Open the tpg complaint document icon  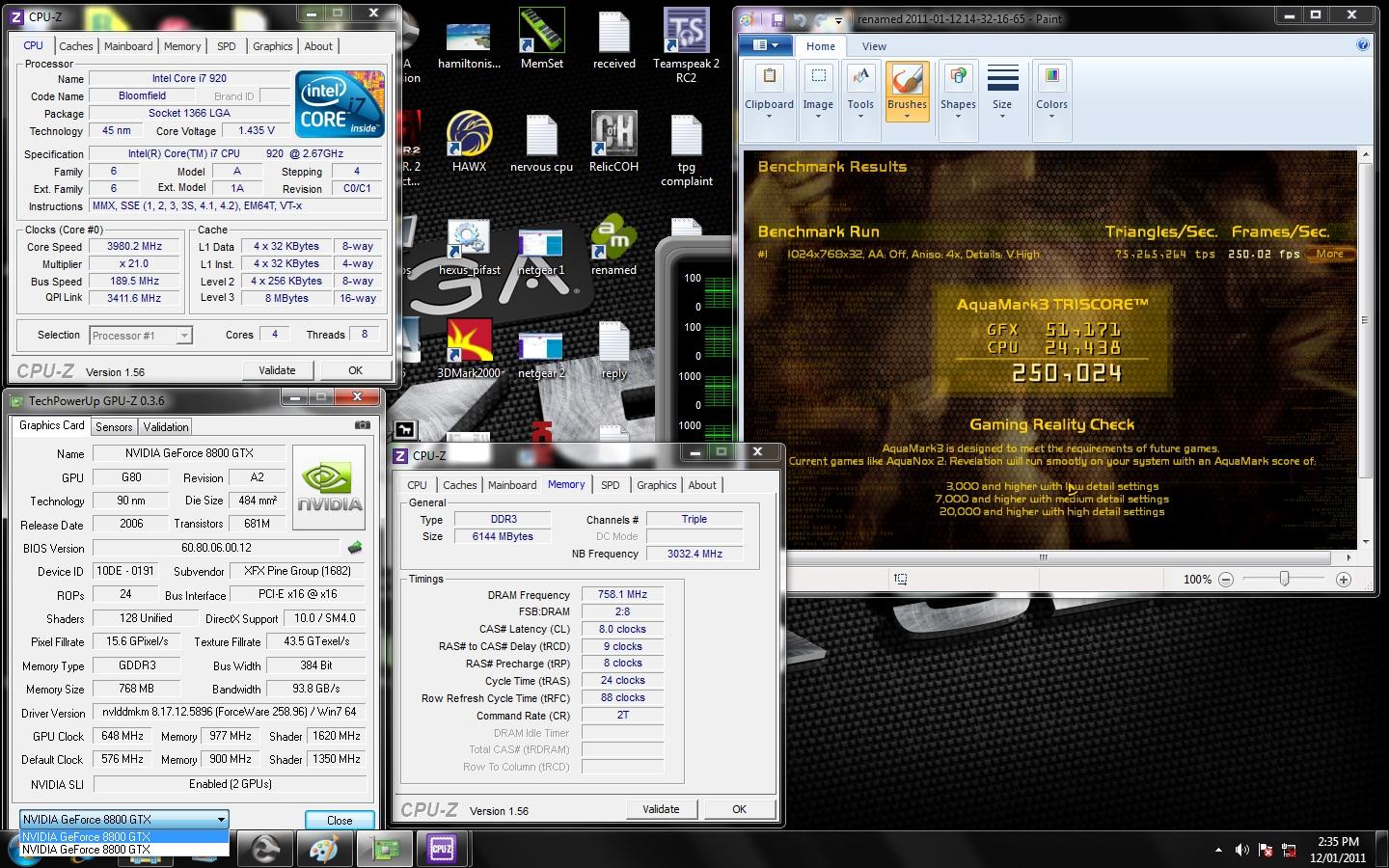686,149
